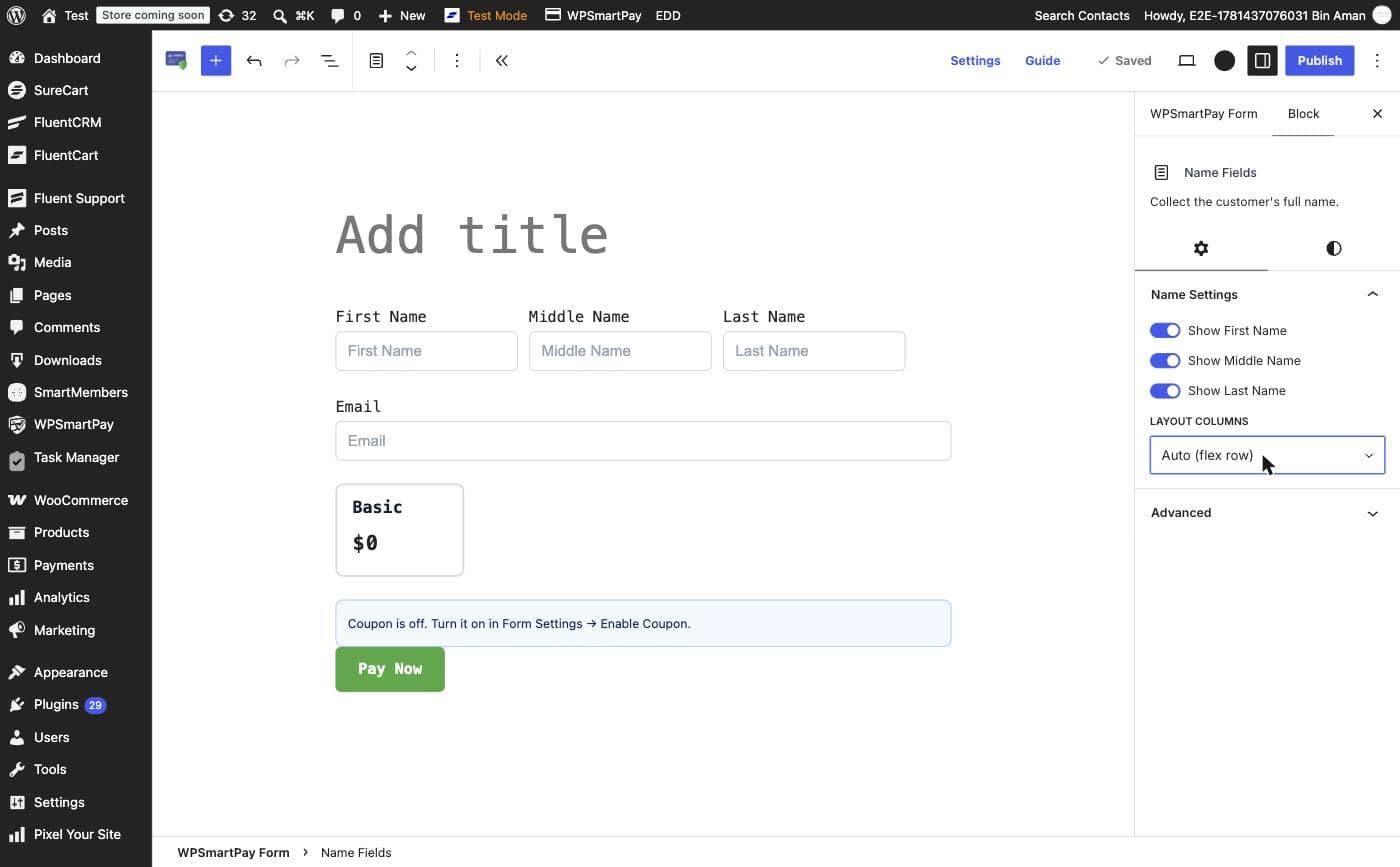Click the Pay Now button

pos(390,669)
